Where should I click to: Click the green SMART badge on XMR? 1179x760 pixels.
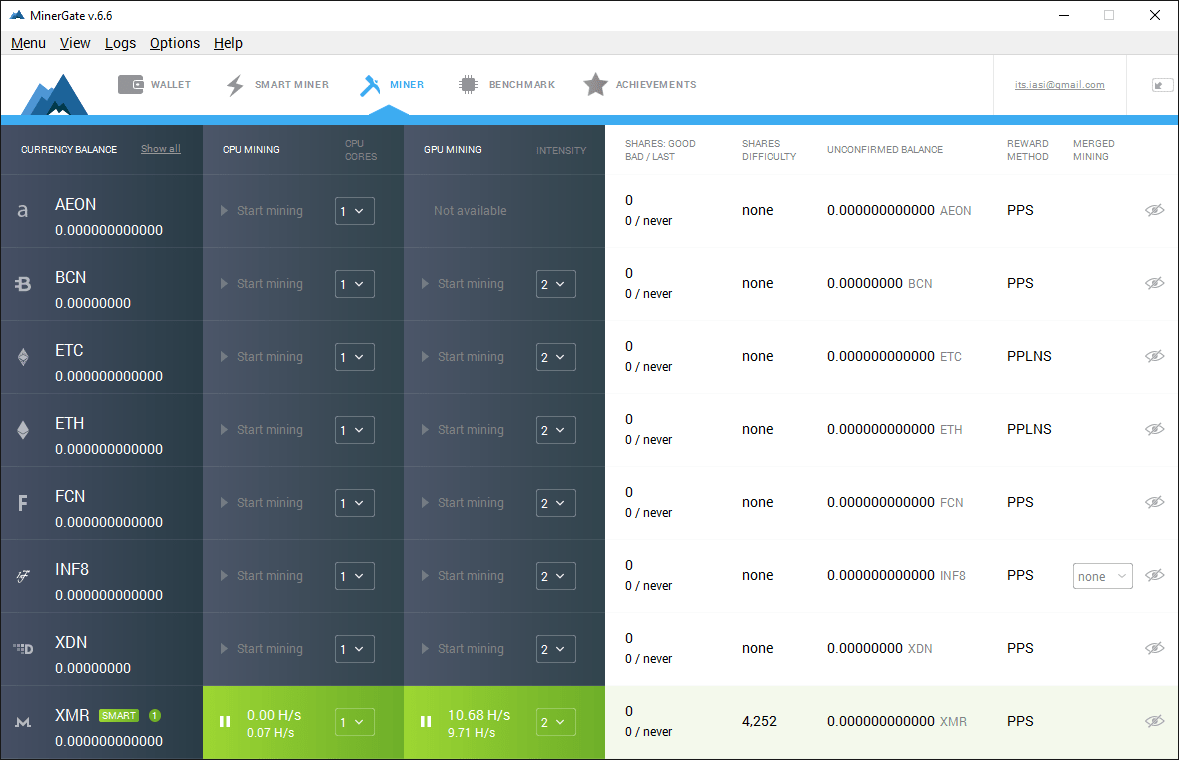pos(119,716)
